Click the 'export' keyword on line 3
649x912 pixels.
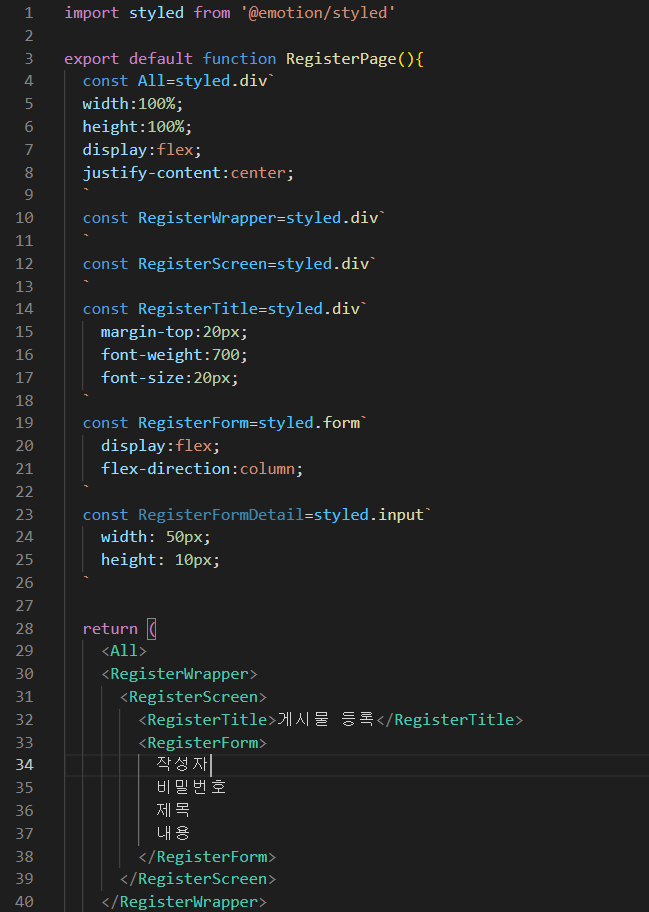(91, 59)
